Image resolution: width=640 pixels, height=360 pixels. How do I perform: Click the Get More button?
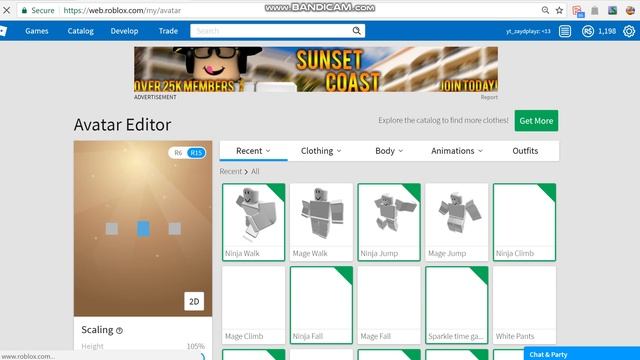536,121
